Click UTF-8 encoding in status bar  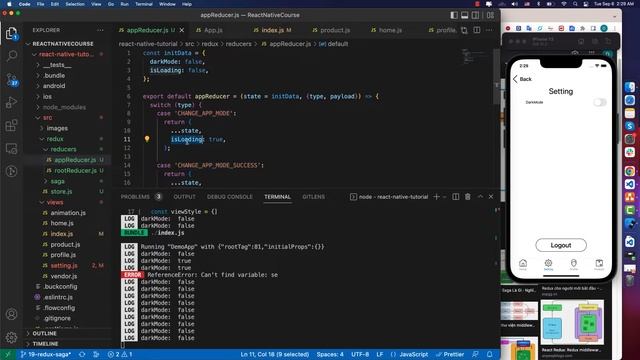[x=360, y=354]
